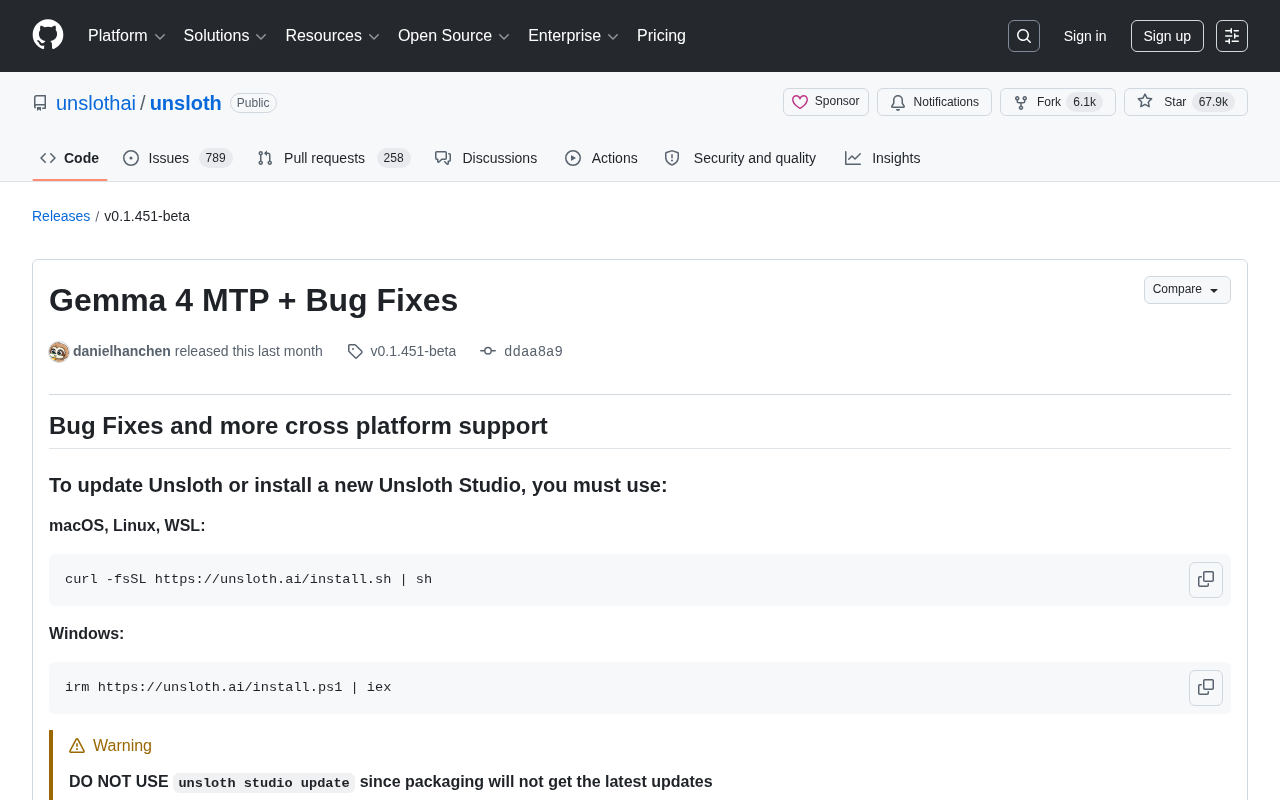Open the Insights tab
The width and height of the screenshot is (1280, 800).
(x=883, y=158)
